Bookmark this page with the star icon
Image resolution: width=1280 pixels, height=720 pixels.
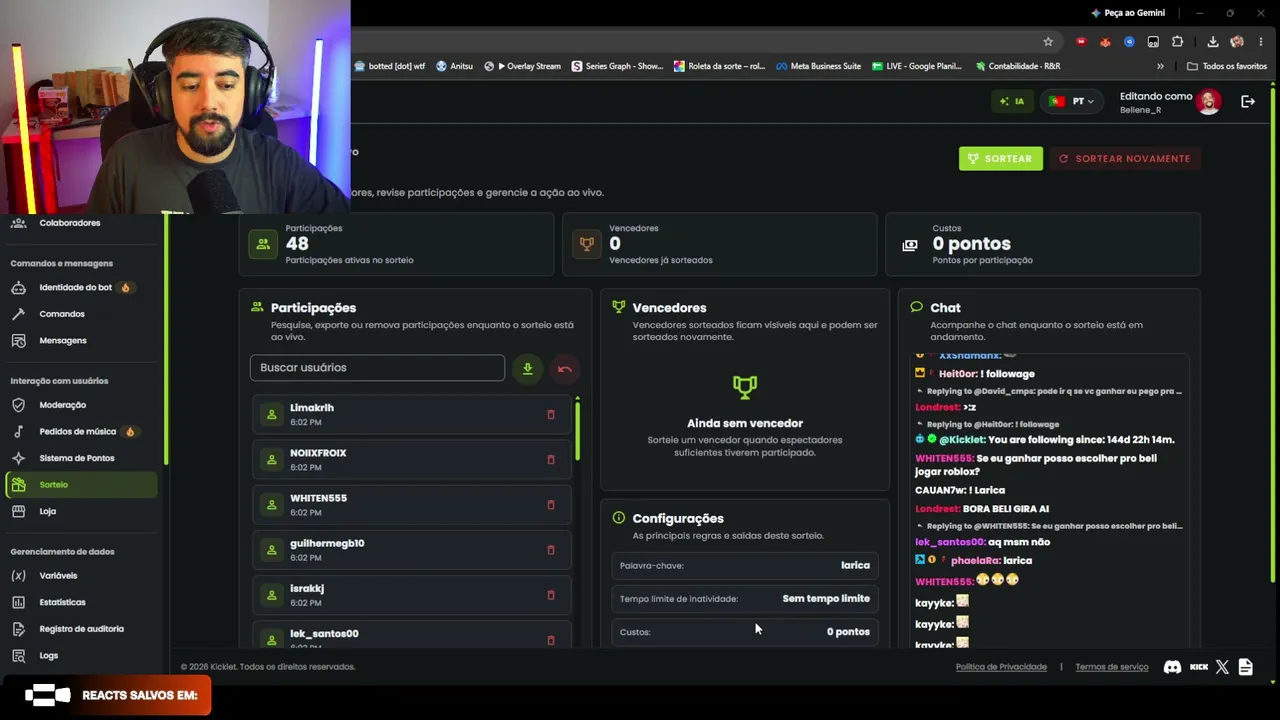click(1048, 42)
